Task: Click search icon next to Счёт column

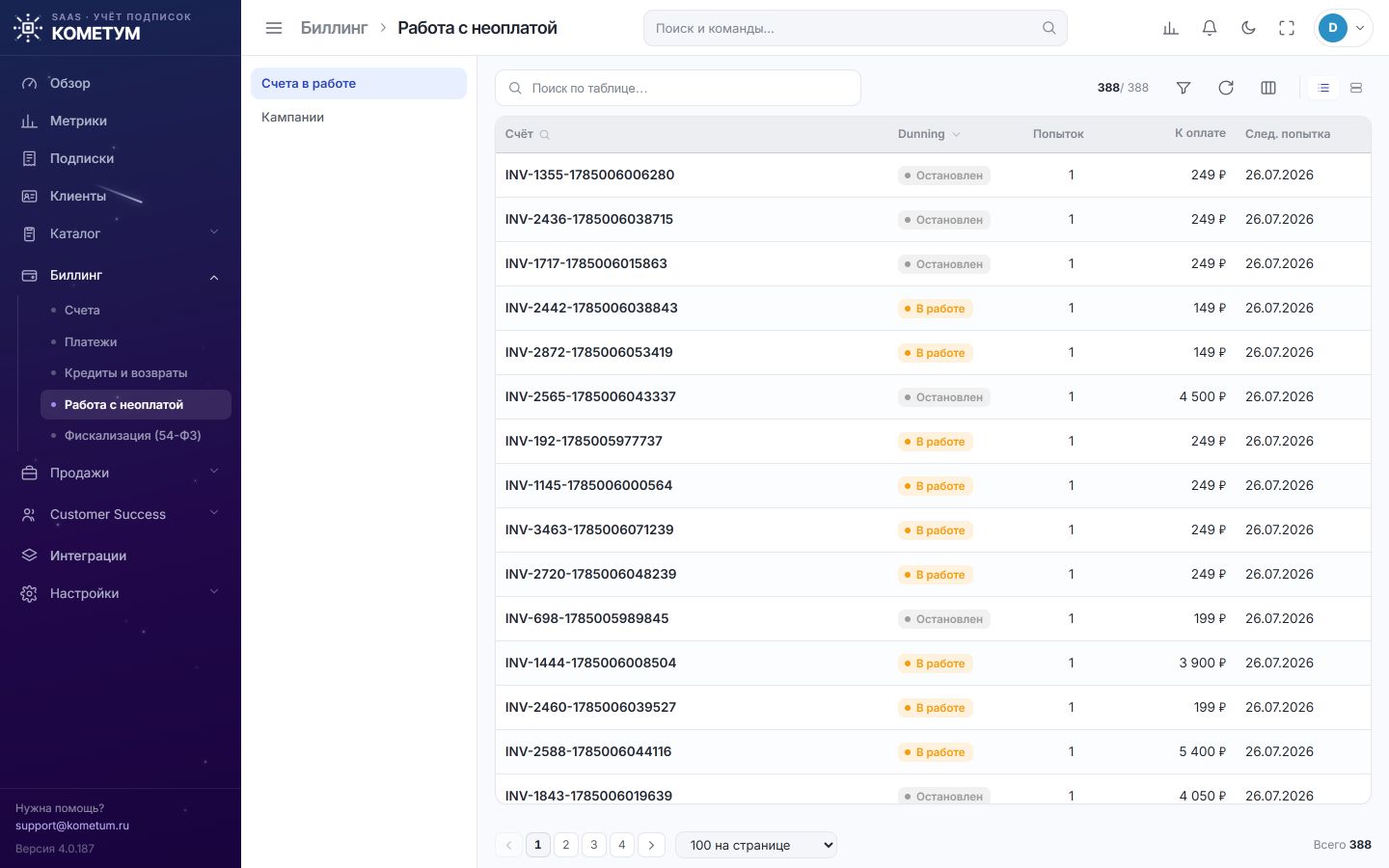Action: point(545,135)
